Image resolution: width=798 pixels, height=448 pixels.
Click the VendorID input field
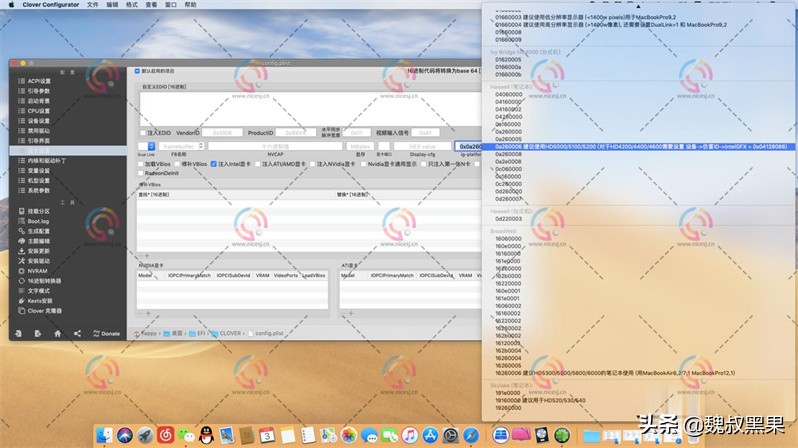[x=222, y=133]
